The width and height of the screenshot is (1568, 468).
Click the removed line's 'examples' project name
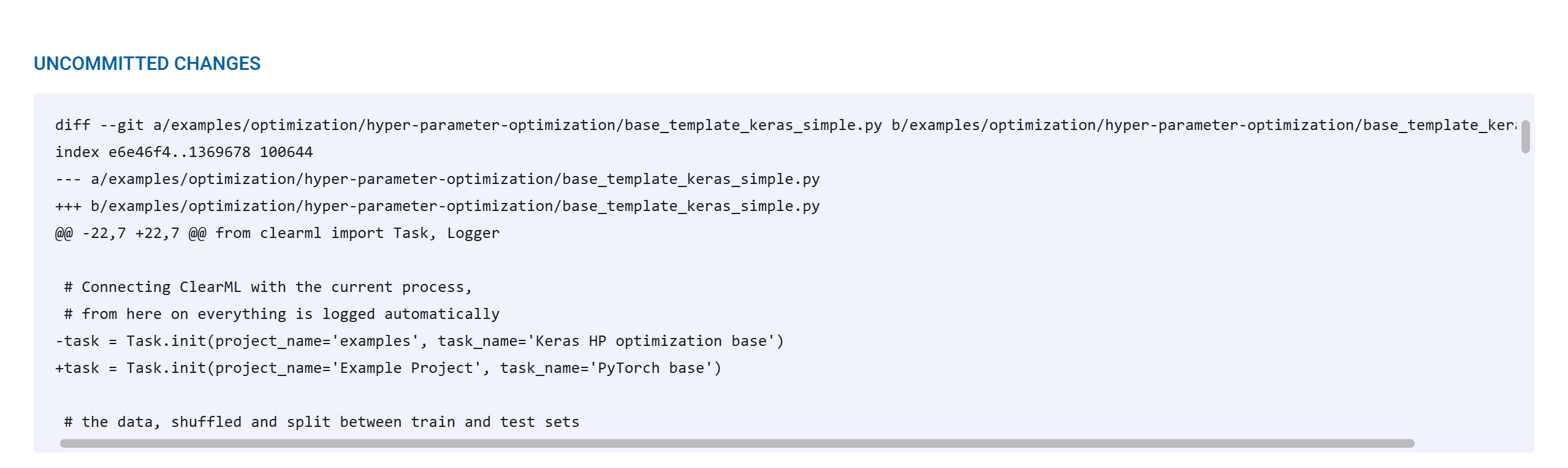tap(375, 341)
